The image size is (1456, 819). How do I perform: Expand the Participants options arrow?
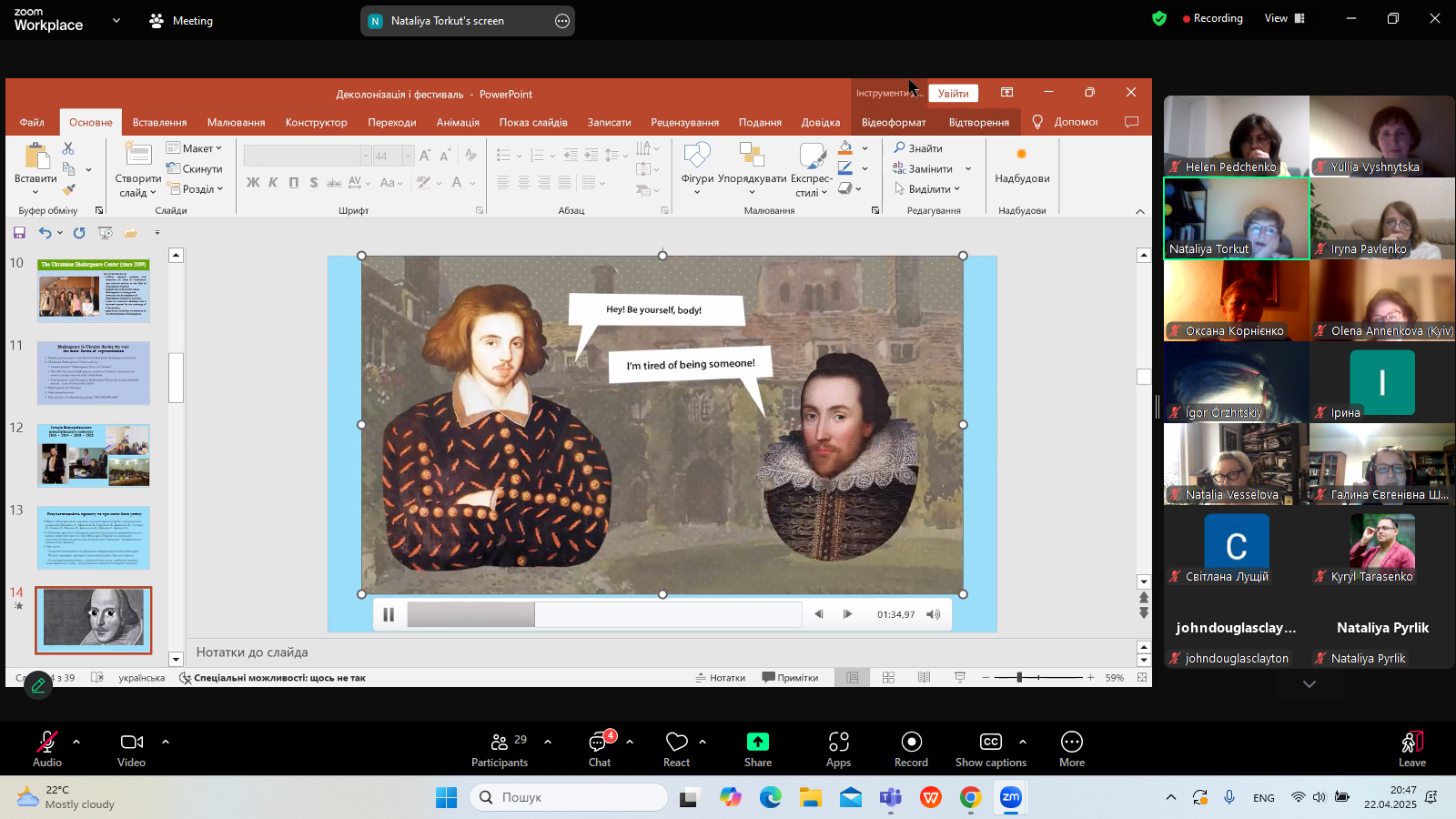pos(548,742)
